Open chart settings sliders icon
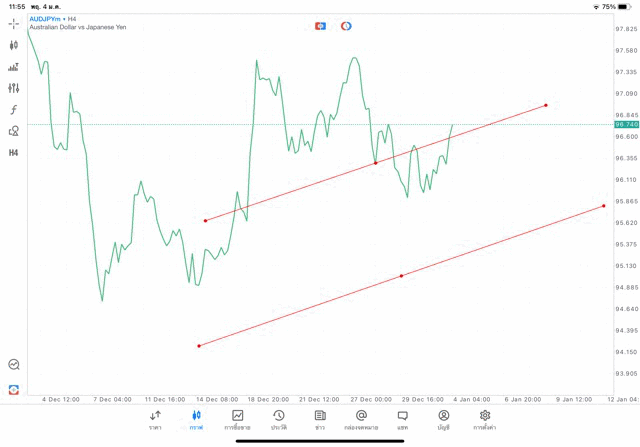Viewport: 640px width, 447px height. pyautogui.click(x=14, y=88)
